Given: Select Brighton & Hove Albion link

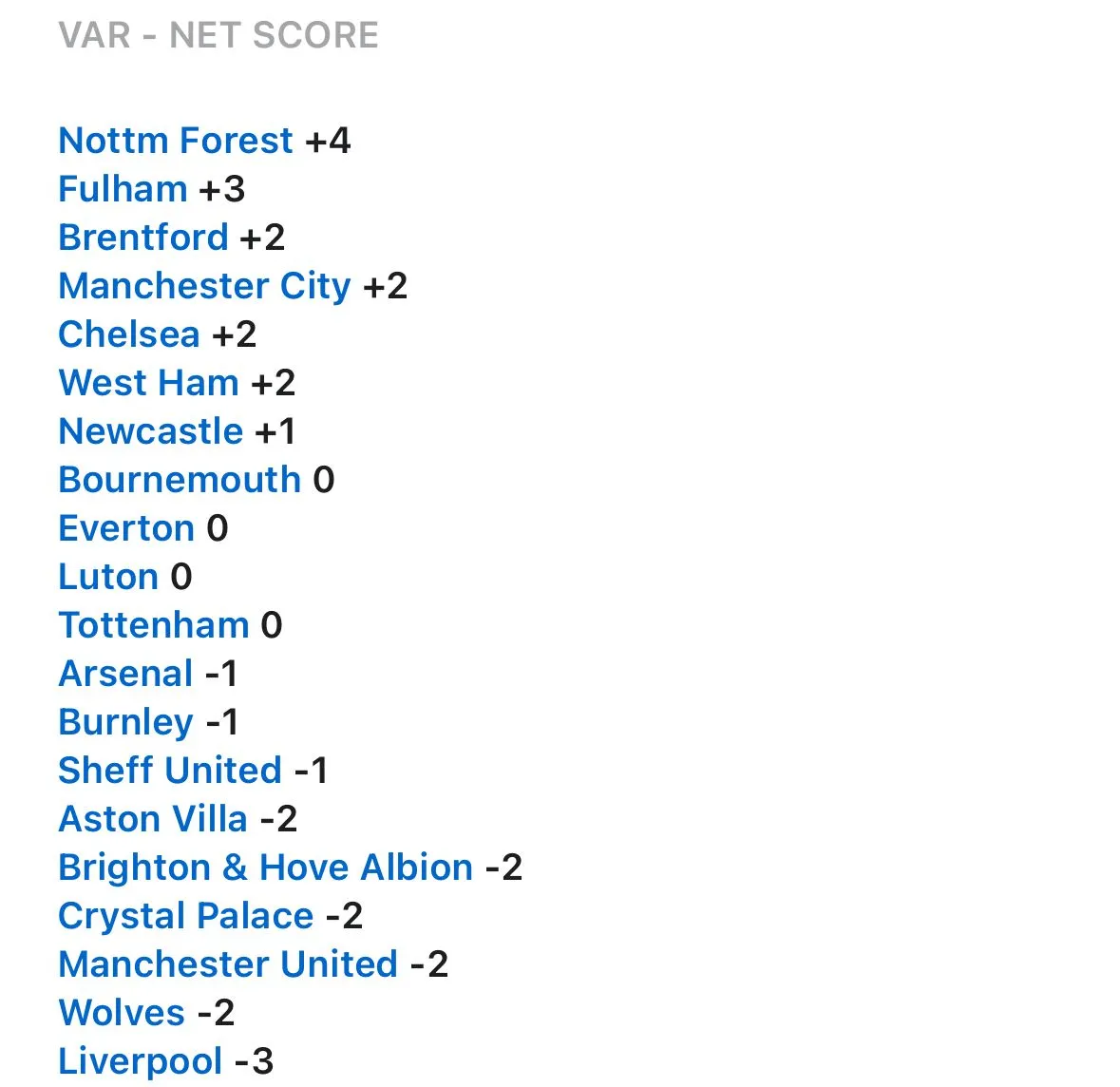Looking at the screenshot, I should (x=265, y=868).
